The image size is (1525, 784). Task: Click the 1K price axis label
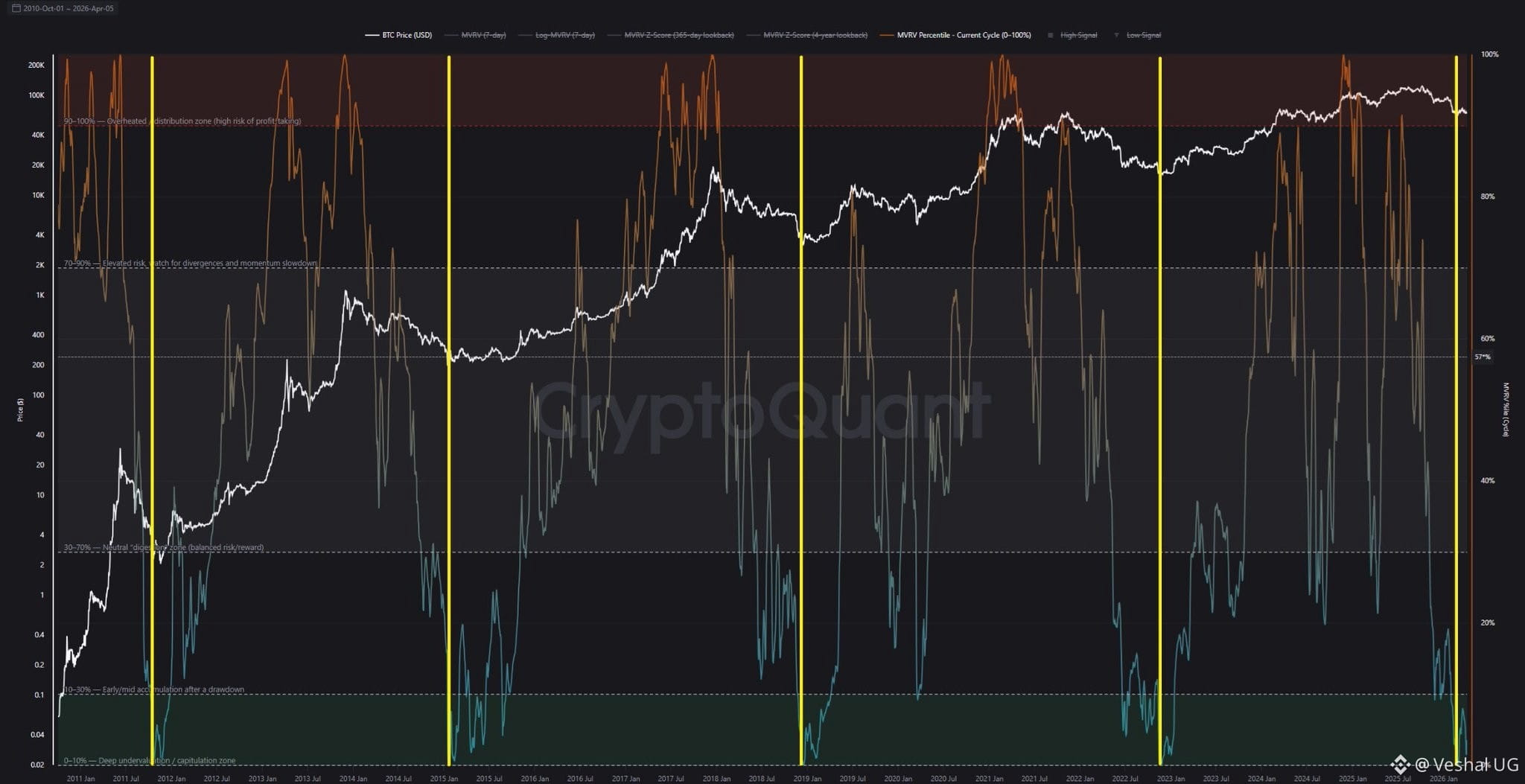coord(40,296)
